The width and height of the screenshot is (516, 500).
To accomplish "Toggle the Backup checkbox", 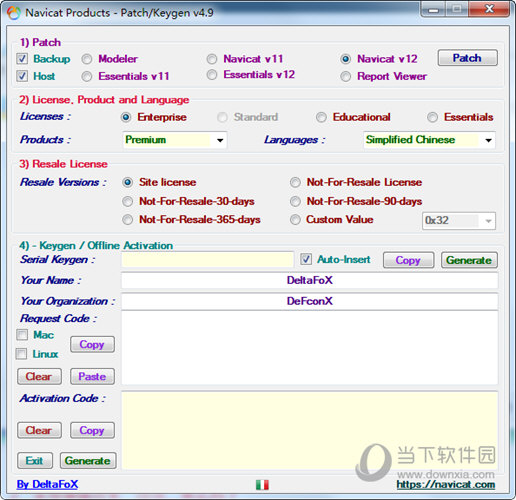I will point(22,59).
